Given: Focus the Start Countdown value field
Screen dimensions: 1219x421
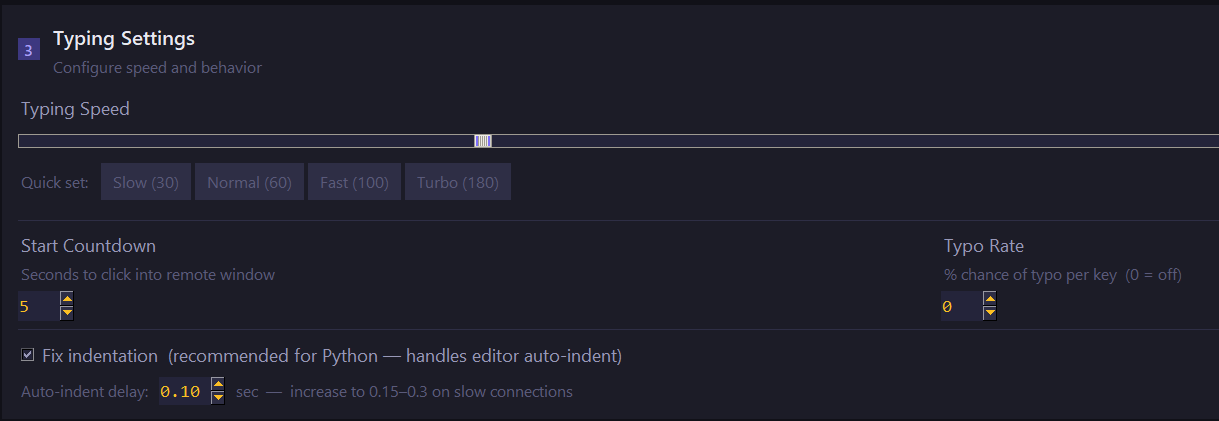Looking at the screenshot, I should click(x=38, y=306).
